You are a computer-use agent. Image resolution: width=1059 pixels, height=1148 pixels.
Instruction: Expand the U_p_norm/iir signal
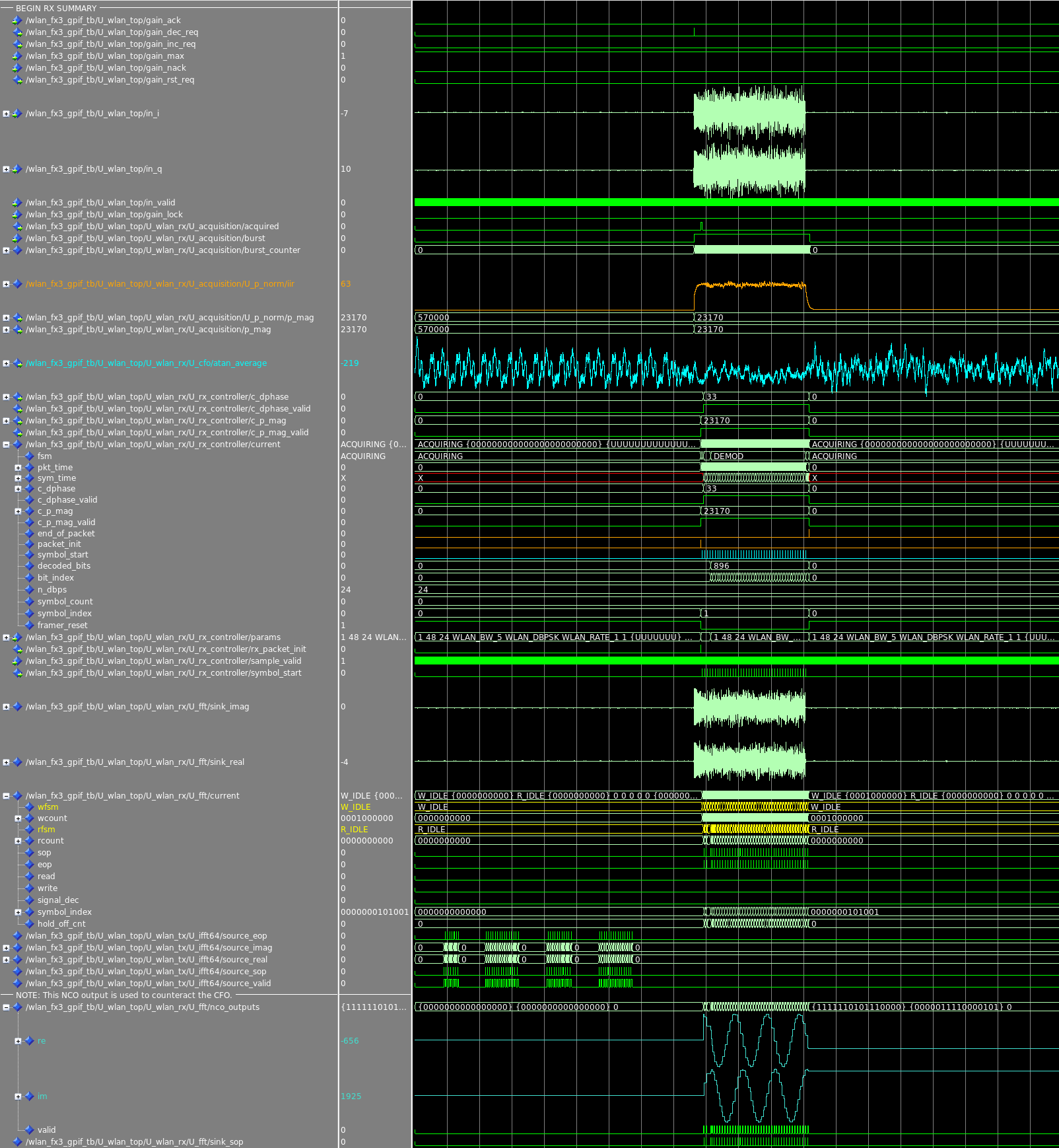pos(6,284)
